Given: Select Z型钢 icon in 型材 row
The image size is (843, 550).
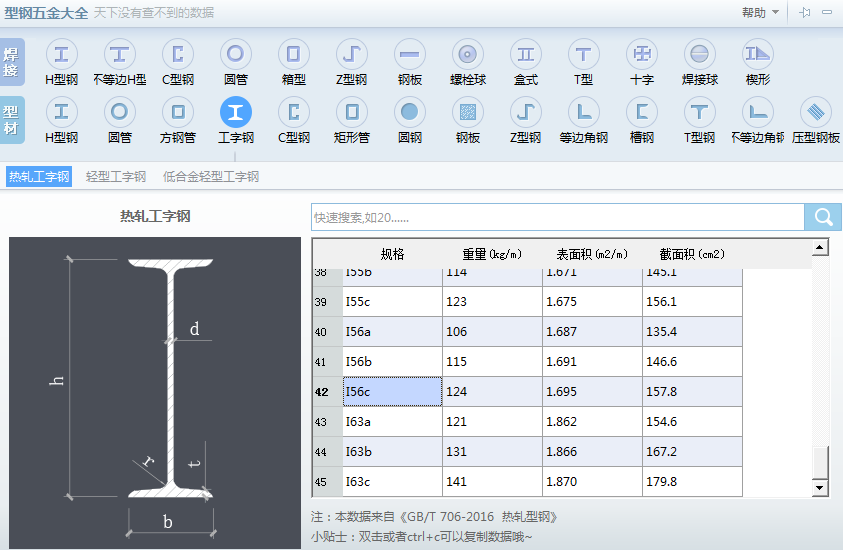Looking at the screenshot, I should 526,112.
